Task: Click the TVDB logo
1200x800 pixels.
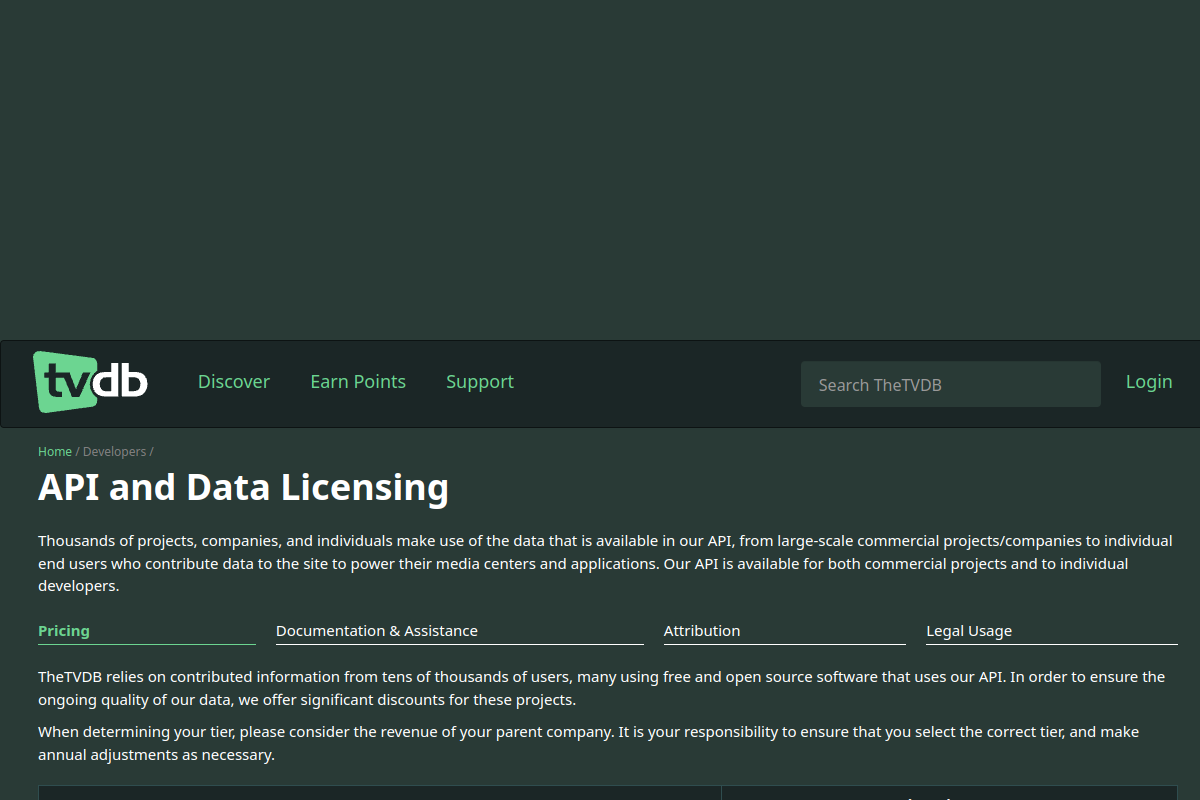Action: [91, 382]
